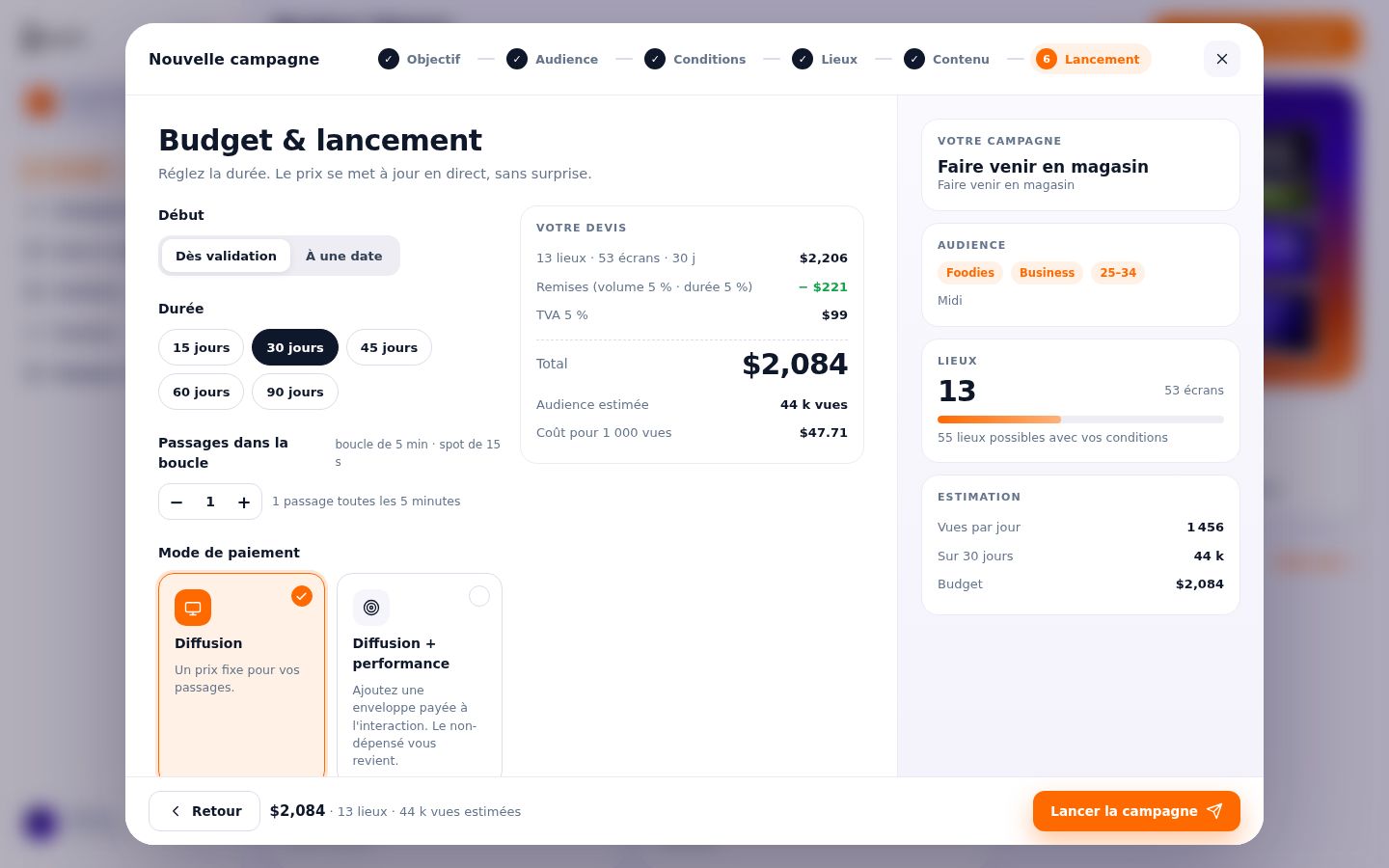Click the 25-34 audience tag

click(1118, 273)
